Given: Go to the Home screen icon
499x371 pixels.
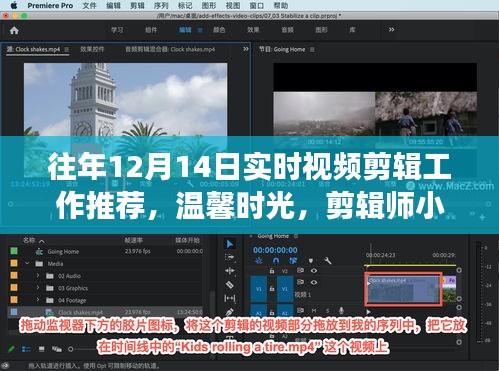Looking at the screenshot, I should [14, 31].
